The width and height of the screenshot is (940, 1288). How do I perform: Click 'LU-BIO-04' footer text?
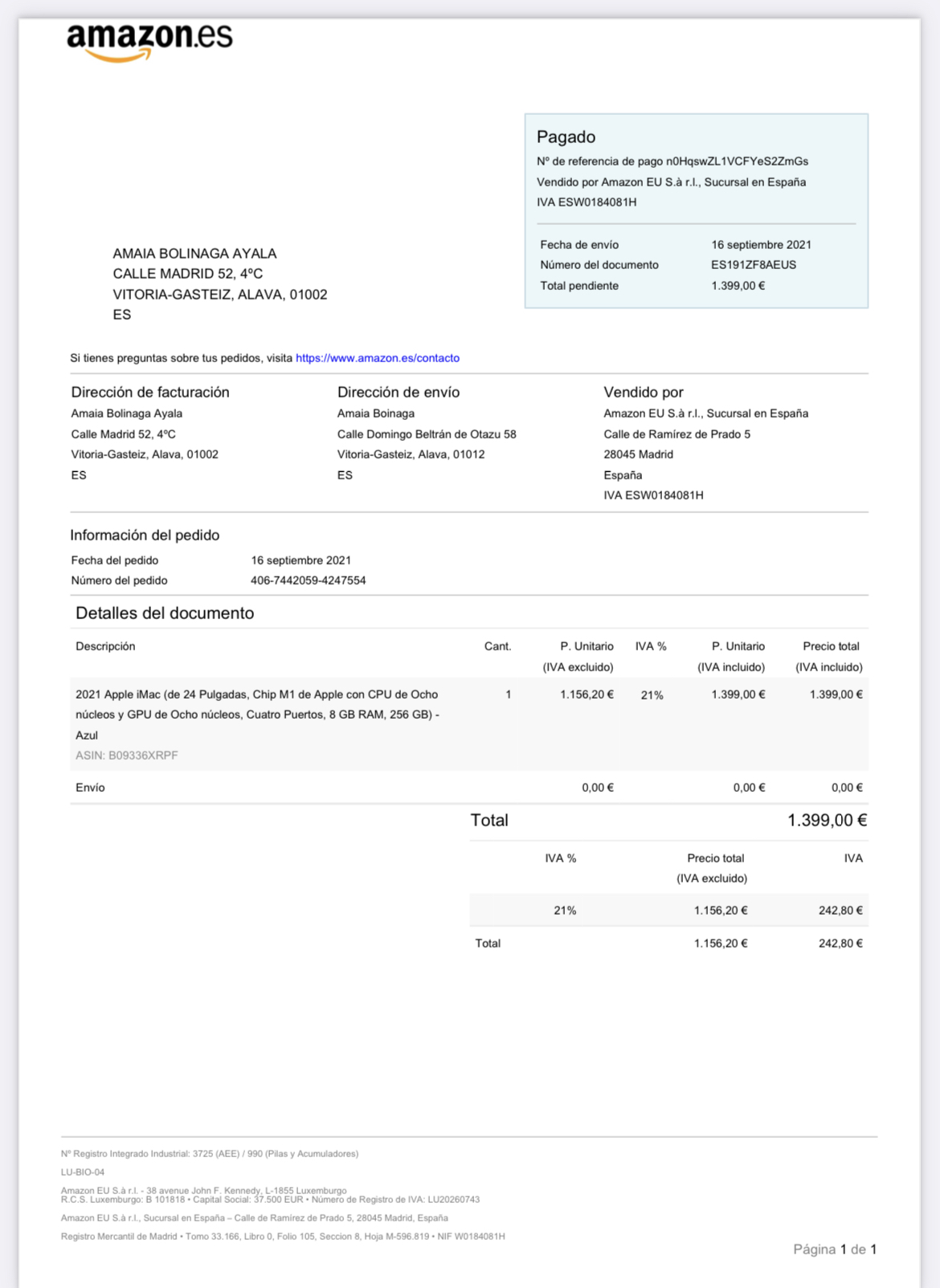click(83, 1172)
